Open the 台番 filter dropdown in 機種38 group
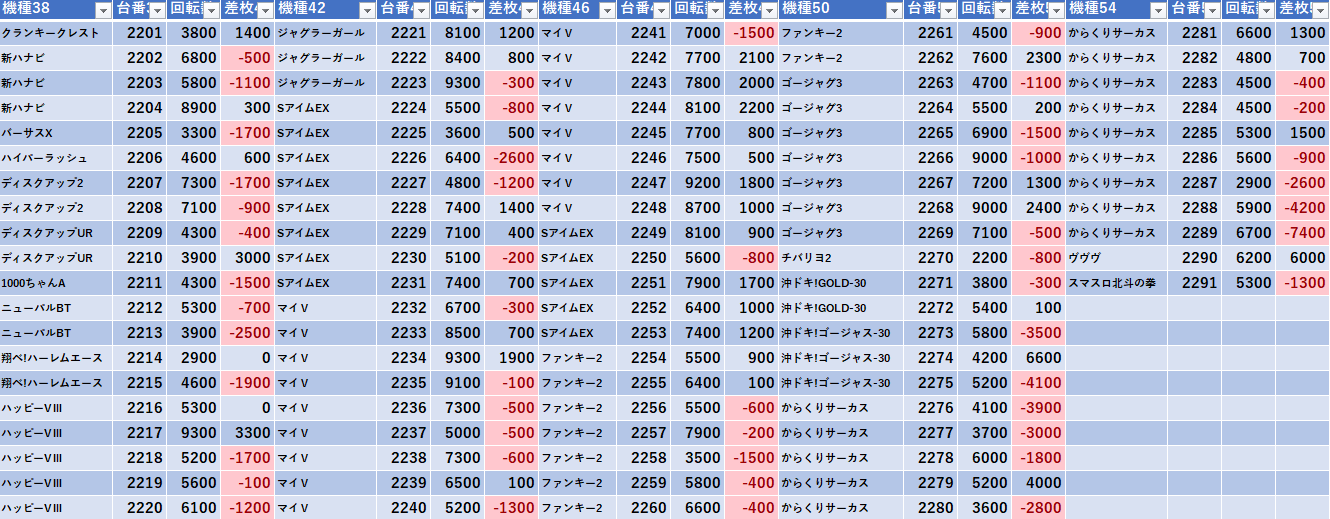The height and width of the screenshot is (519, 1330). [x=158, y=10]
